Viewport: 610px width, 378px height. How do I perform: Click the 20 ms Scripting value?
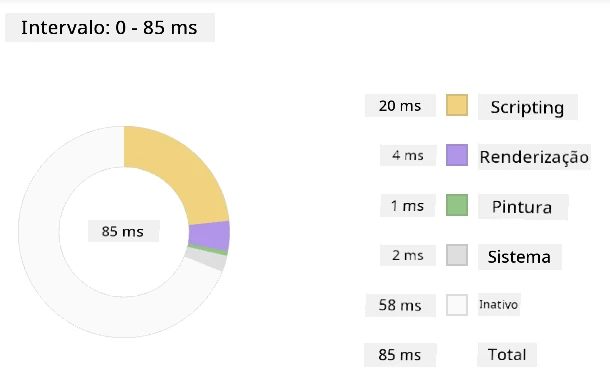pyautogui.click(x=400, y=106)
